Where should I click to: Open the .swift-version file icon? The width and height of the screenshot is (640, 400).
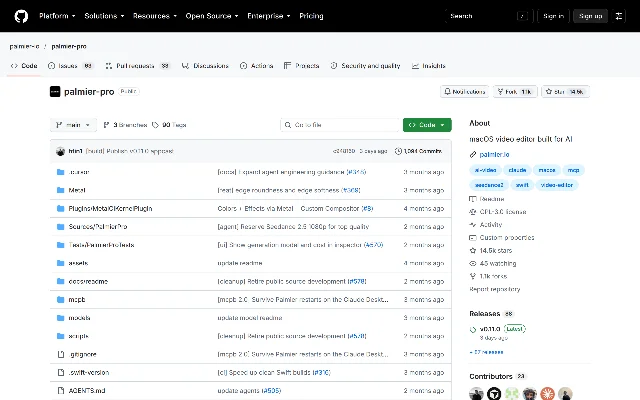[x=61, y=372]
